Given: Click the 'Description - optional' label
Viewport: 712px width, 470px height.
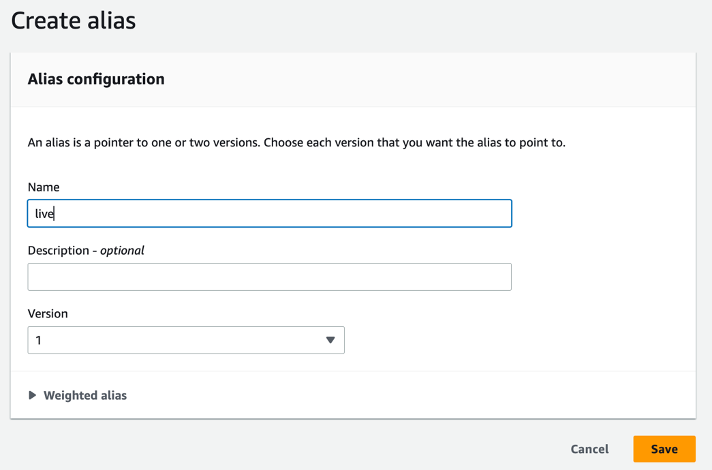Looking at the screenshot, I should pos(86,250).
